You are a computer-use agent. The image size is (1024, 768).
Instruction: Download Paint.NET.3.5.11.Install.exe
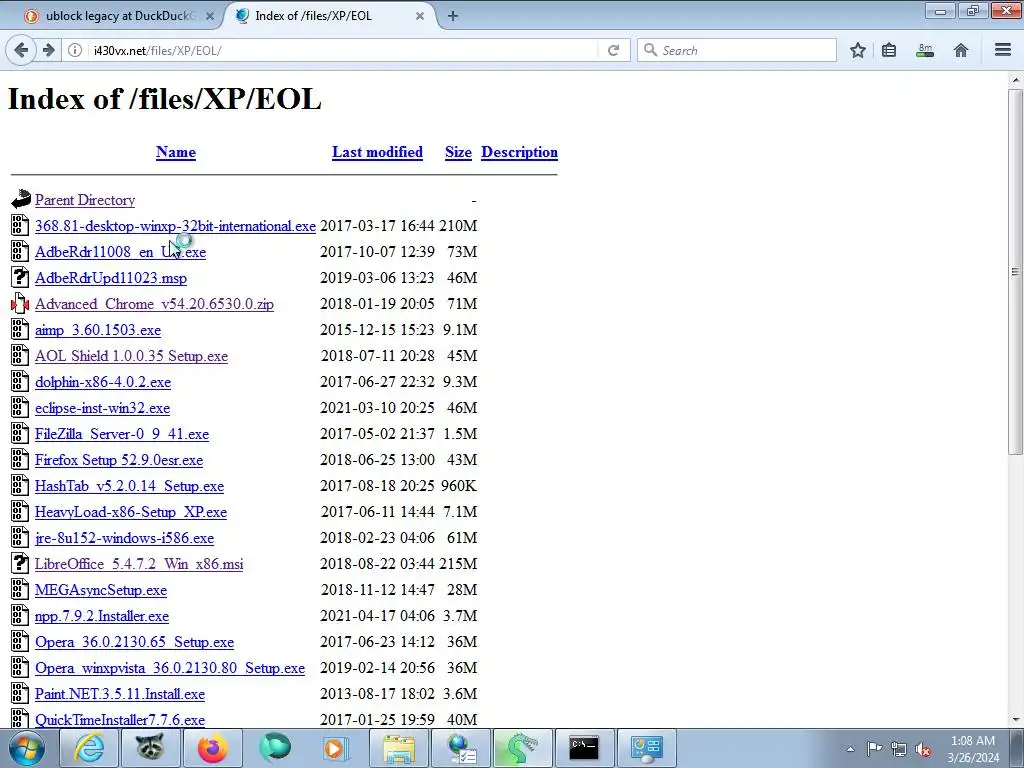click(120, 694)
